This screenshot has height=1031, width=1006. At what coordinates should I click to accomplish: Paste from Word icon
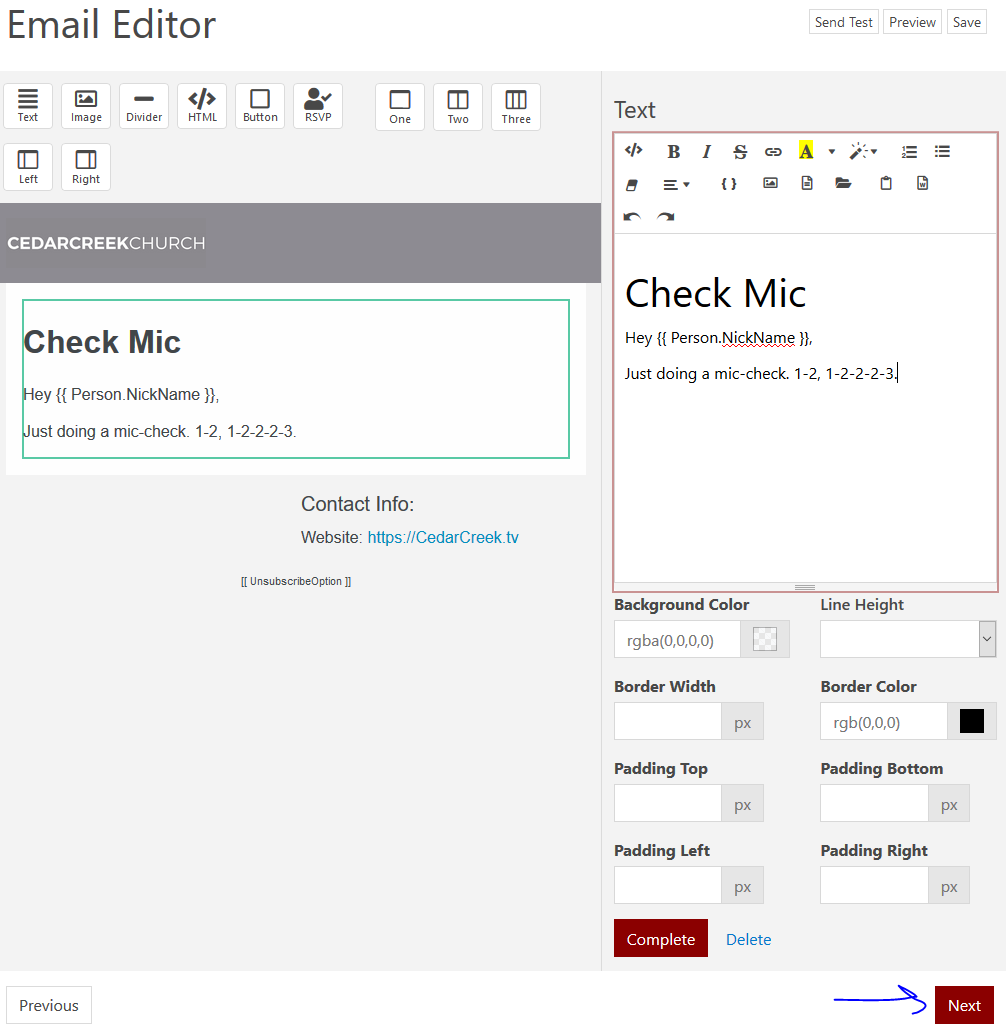pyautogui.click(x=922, y=183)
